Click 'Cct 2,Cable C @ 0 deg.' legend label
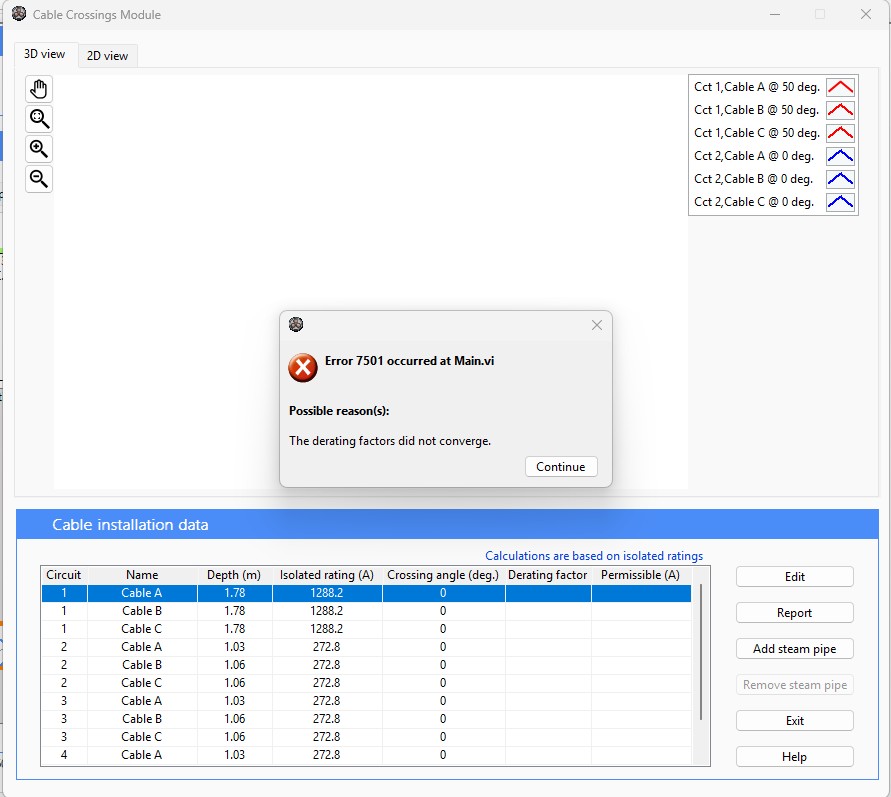This screenshot has height=797, width=891. tap(754, 202)
